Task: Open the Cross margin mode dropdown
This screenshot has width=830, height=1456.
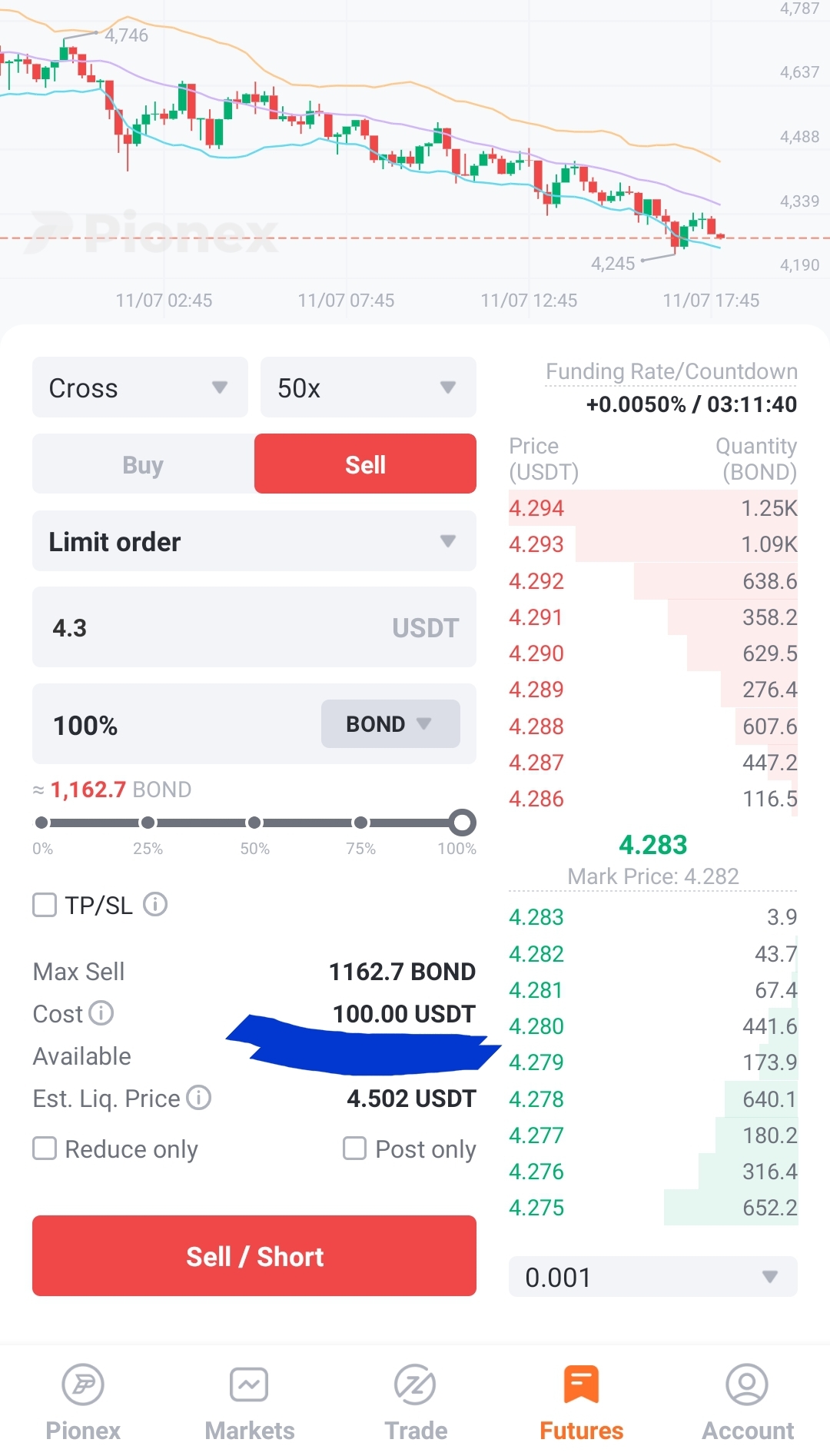Action: 140,387
